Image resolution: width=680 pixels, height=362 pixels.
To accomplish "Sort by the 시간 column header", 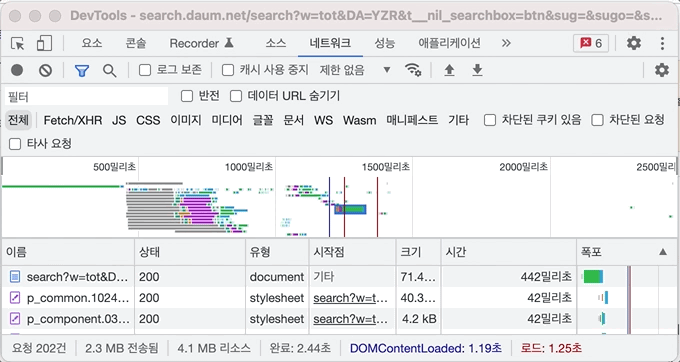I will pyautogui.click(x=509, y=252).
